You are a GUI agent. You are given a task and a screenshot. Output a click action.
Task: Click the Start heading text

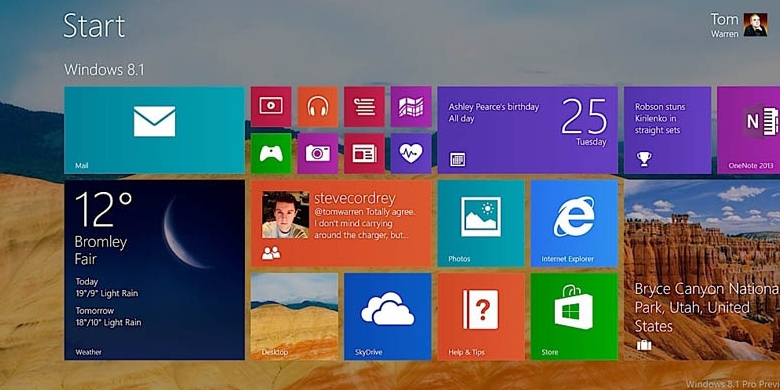[94, 26]
